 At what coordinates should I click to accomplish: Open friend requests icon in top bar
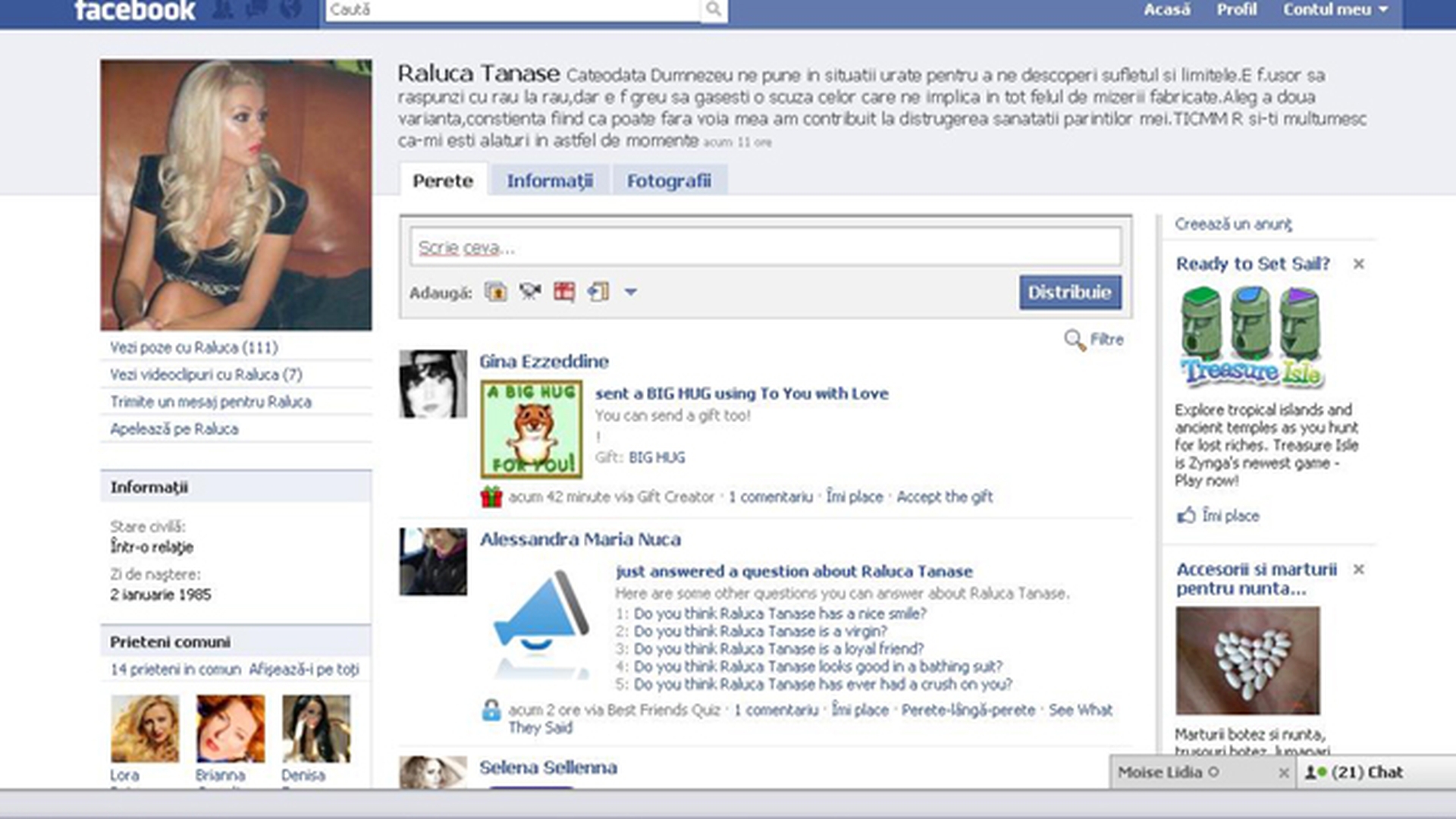(222, 9)
